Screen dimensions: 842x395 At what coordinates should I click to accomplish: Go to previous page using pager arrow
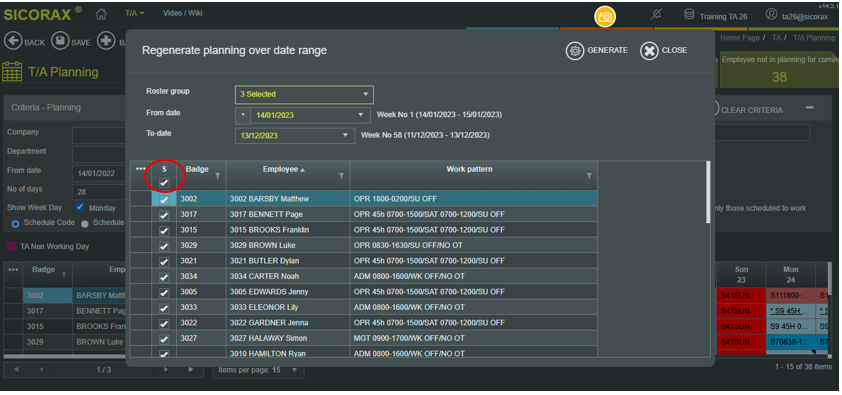click(x=41, y=370)
